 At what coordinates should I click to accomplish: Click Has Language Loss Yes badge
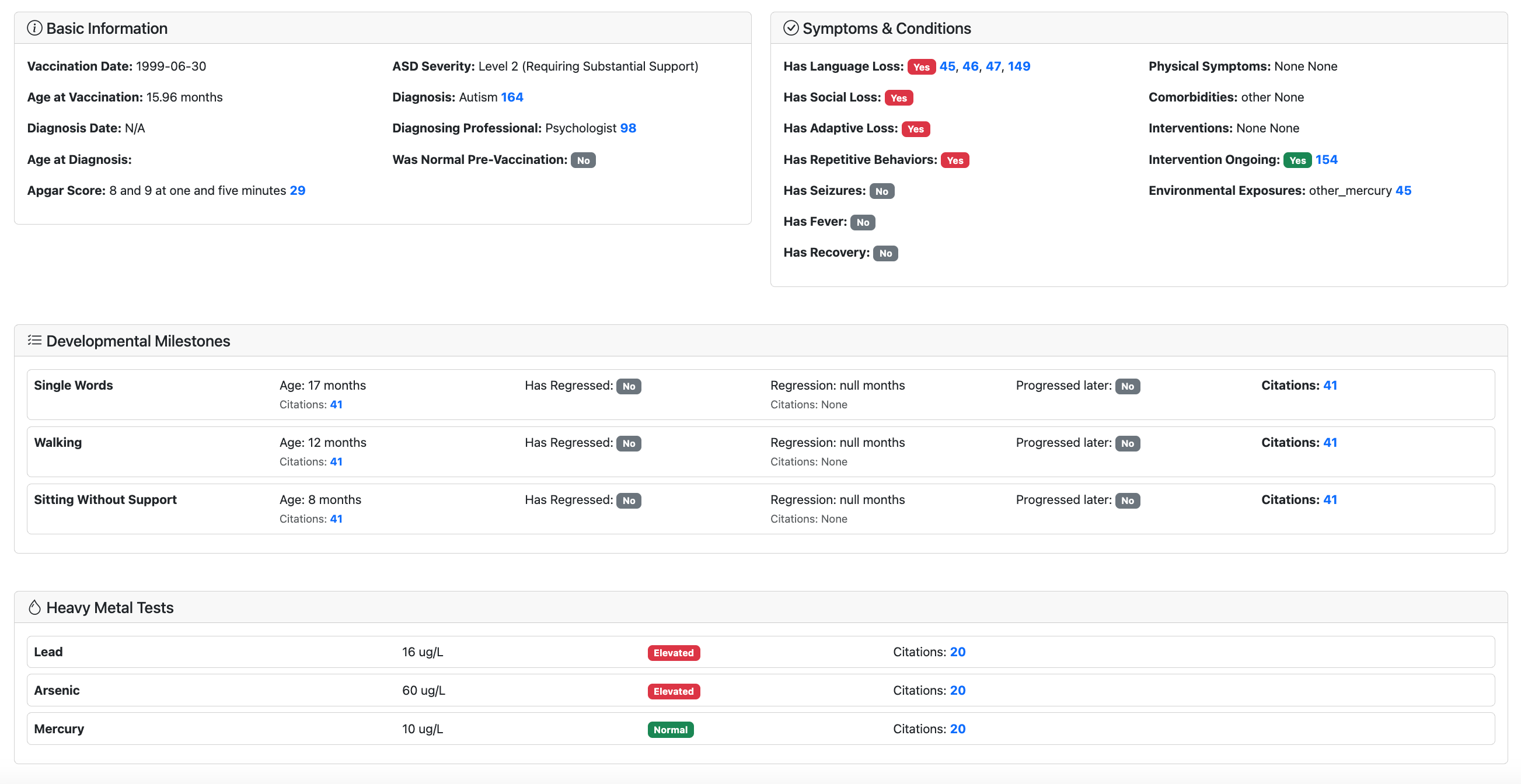[920, 66]
